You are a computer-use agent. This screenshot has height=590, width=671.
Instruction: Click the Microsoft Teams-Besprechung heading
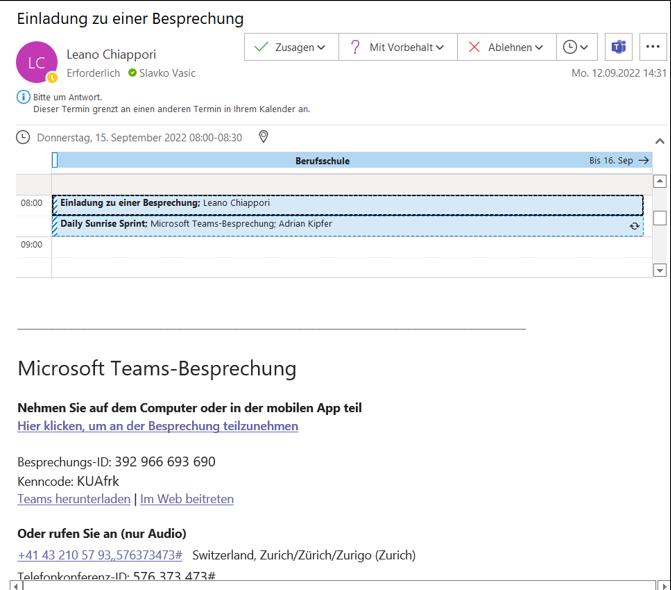pos(157,368)
